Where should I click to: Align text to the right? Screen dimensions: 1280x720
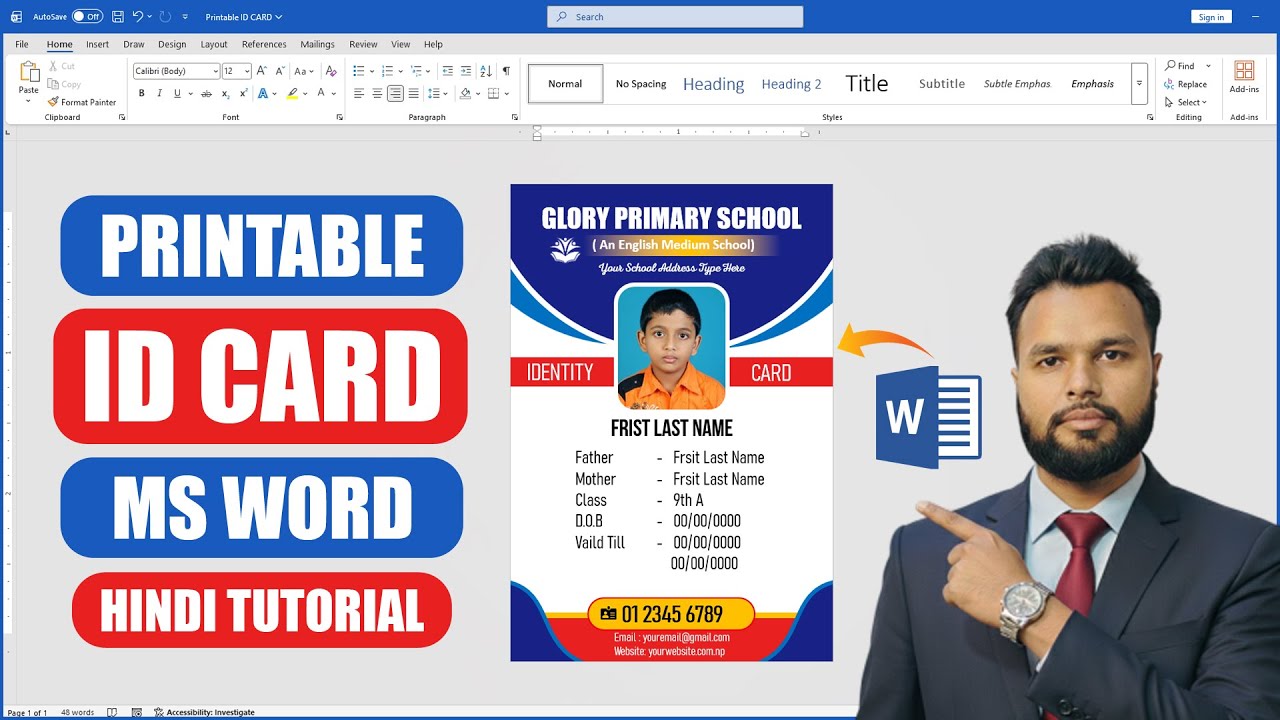point(395,93)
